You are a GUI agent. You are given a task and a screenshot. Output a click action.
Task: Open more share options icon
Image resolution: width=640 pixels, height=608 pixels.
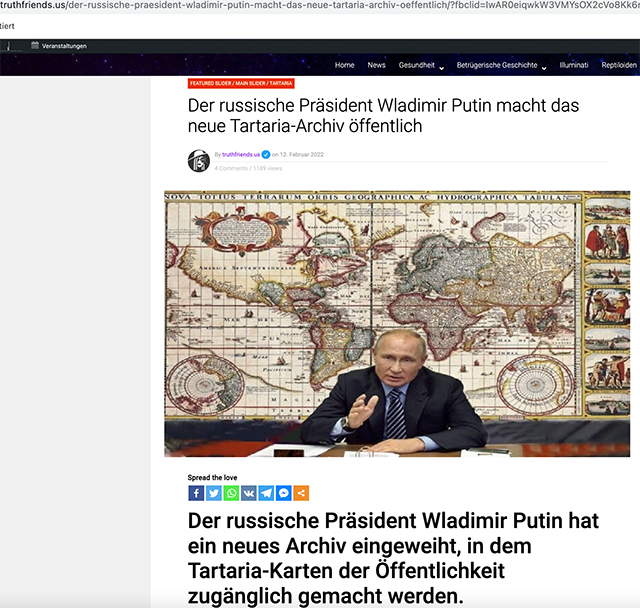point(301,493)
